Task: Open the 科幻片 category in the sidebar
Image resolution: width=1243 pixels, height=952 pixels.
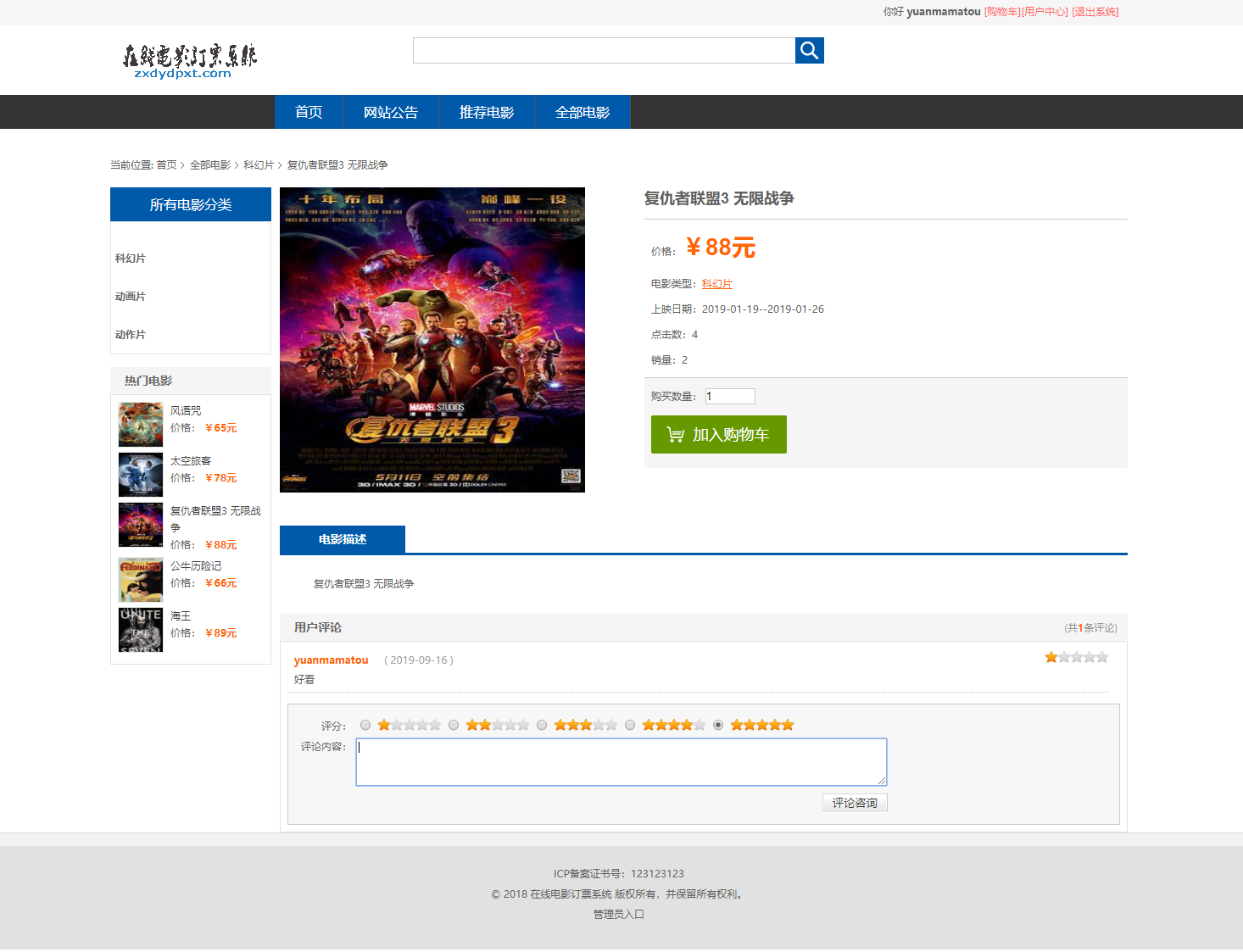Action: point(130,258)
